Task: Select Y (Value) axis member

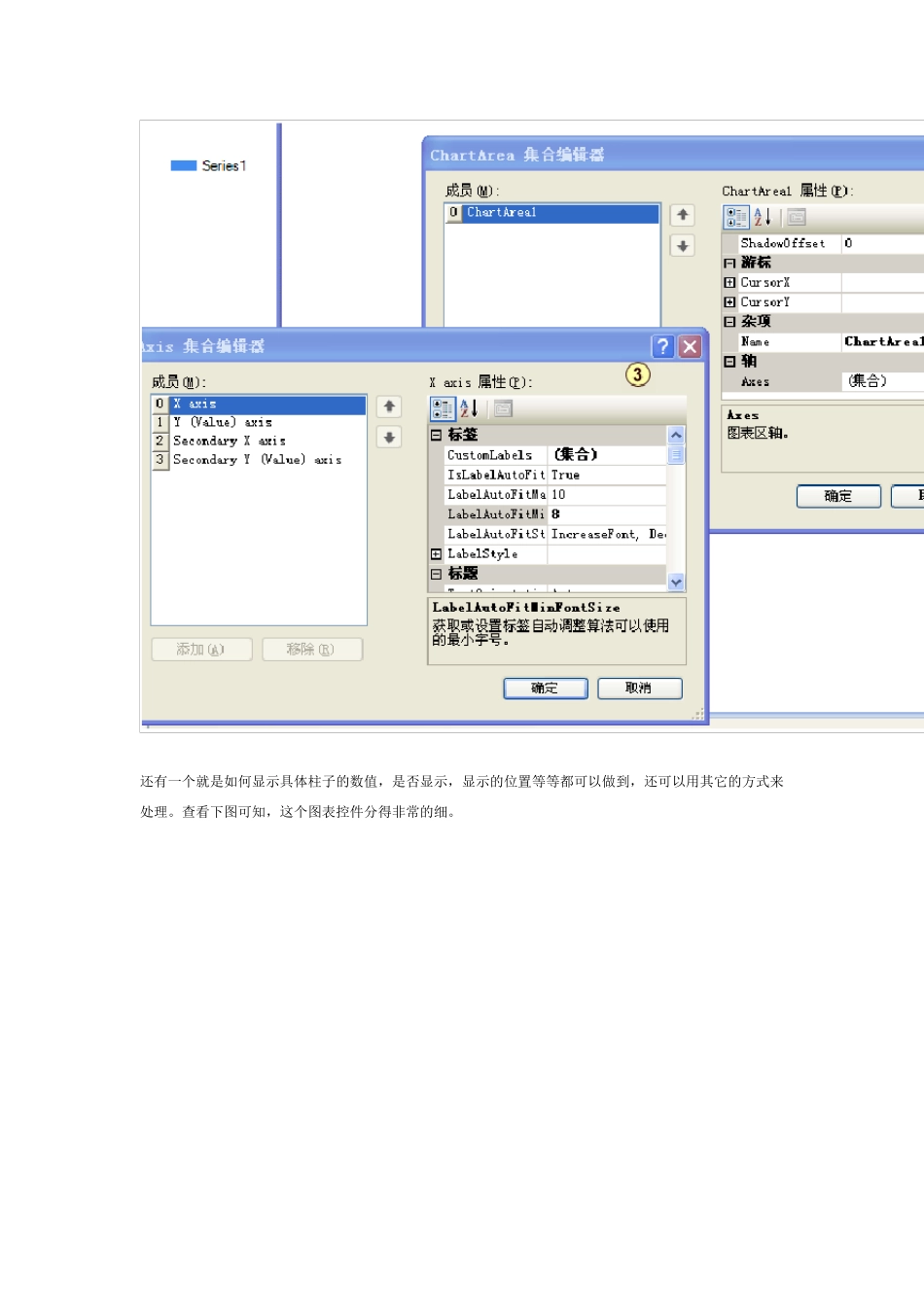Action: 259,422
